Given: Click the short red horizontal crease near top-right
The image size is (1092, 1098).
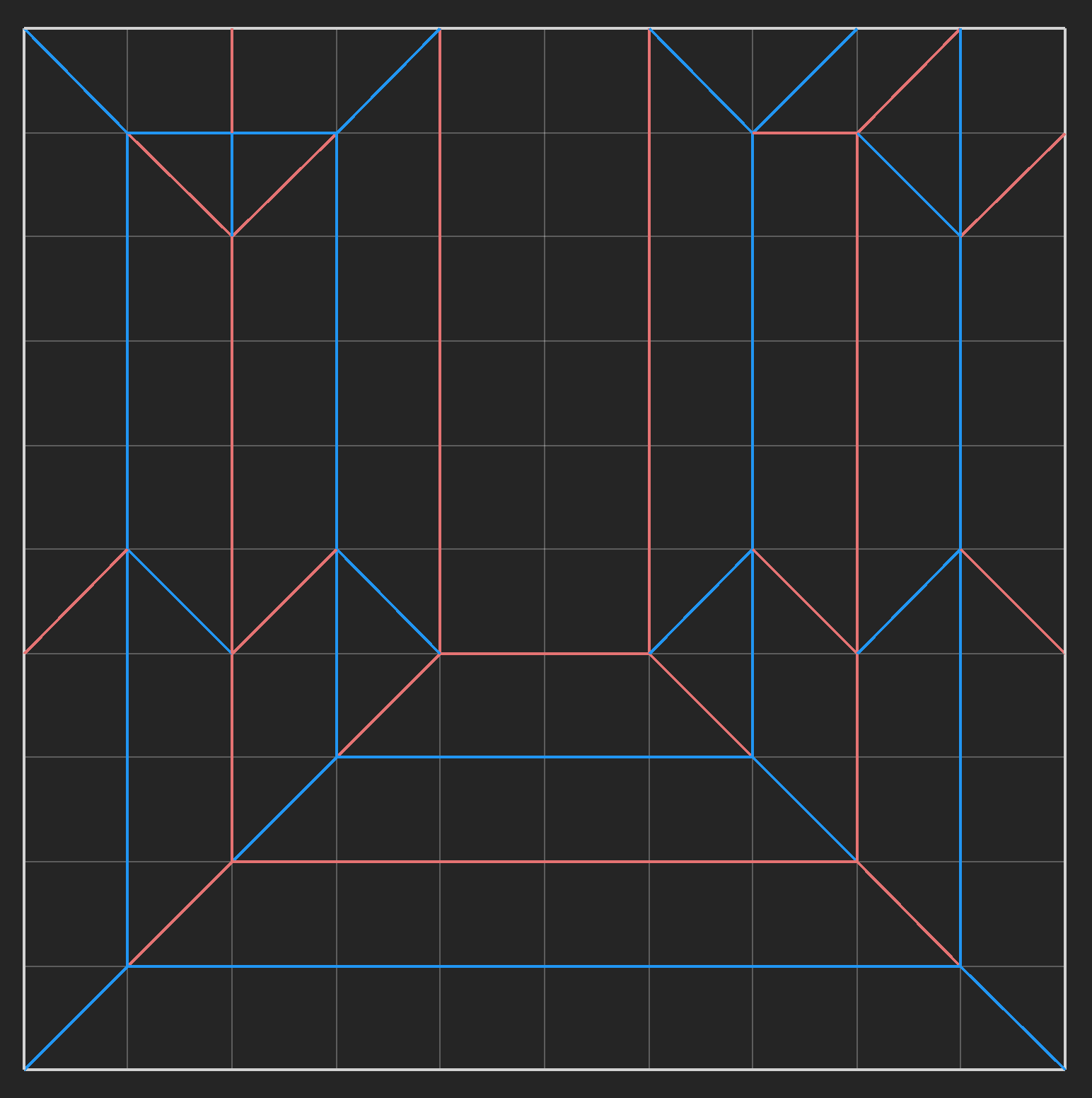Looking at the screenshot, I should (x=805, y=132).
